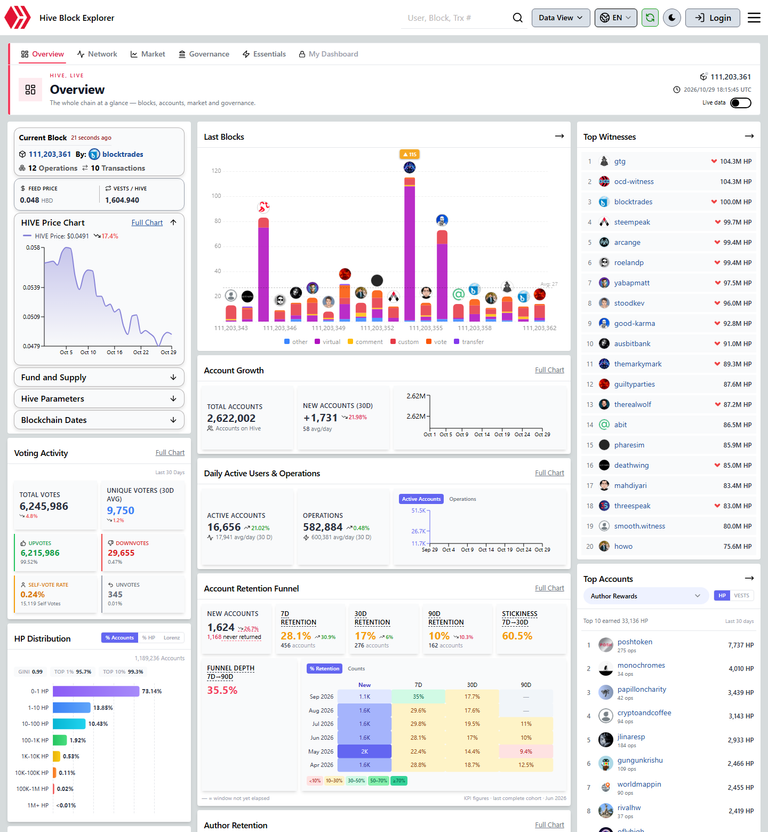Open the Last Blocks arrow link

tap(559, 136)
